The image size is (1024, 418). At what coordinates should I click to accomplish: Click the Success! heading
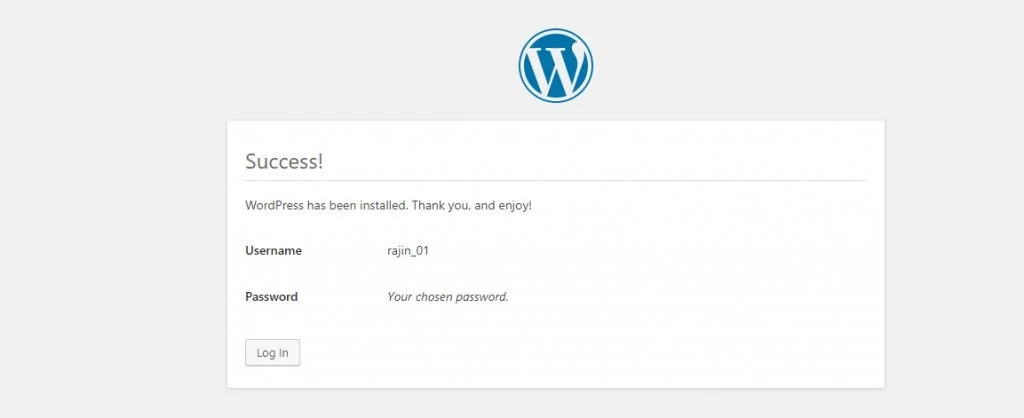(x=284, y=161)
